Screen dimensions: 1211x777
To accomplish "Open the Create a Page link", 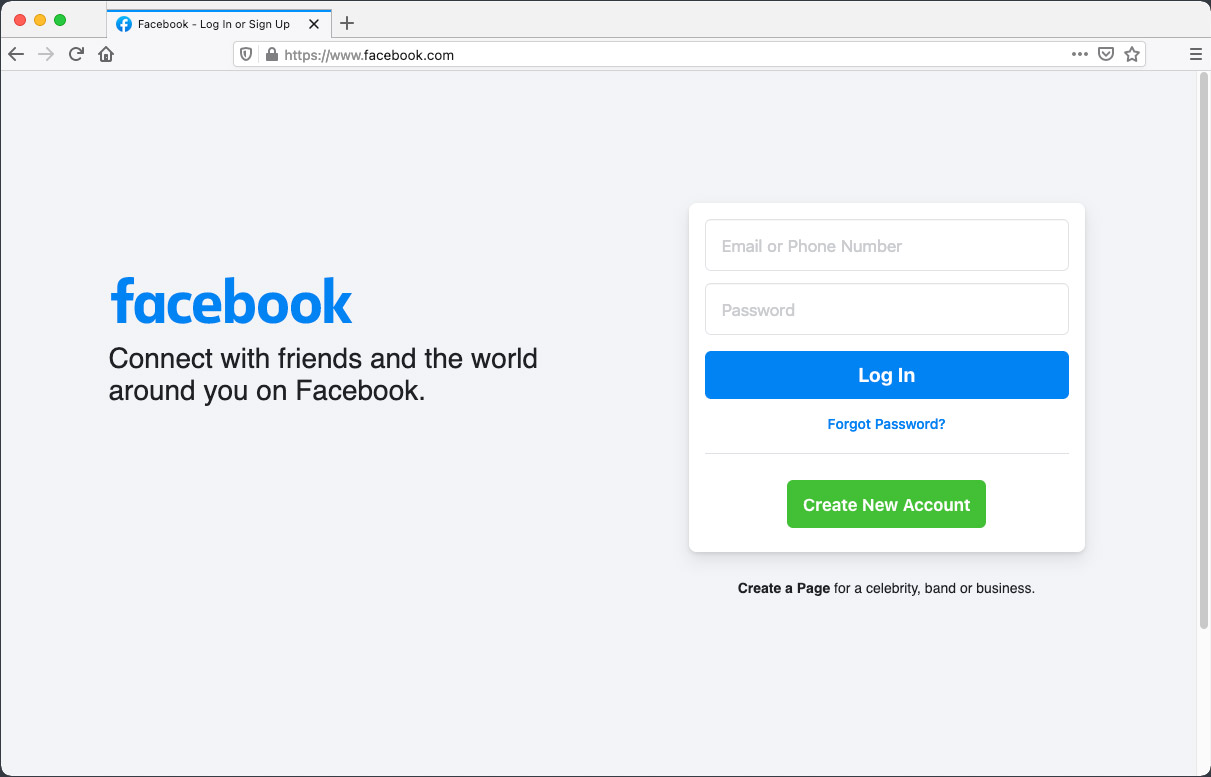I will 784,588.
